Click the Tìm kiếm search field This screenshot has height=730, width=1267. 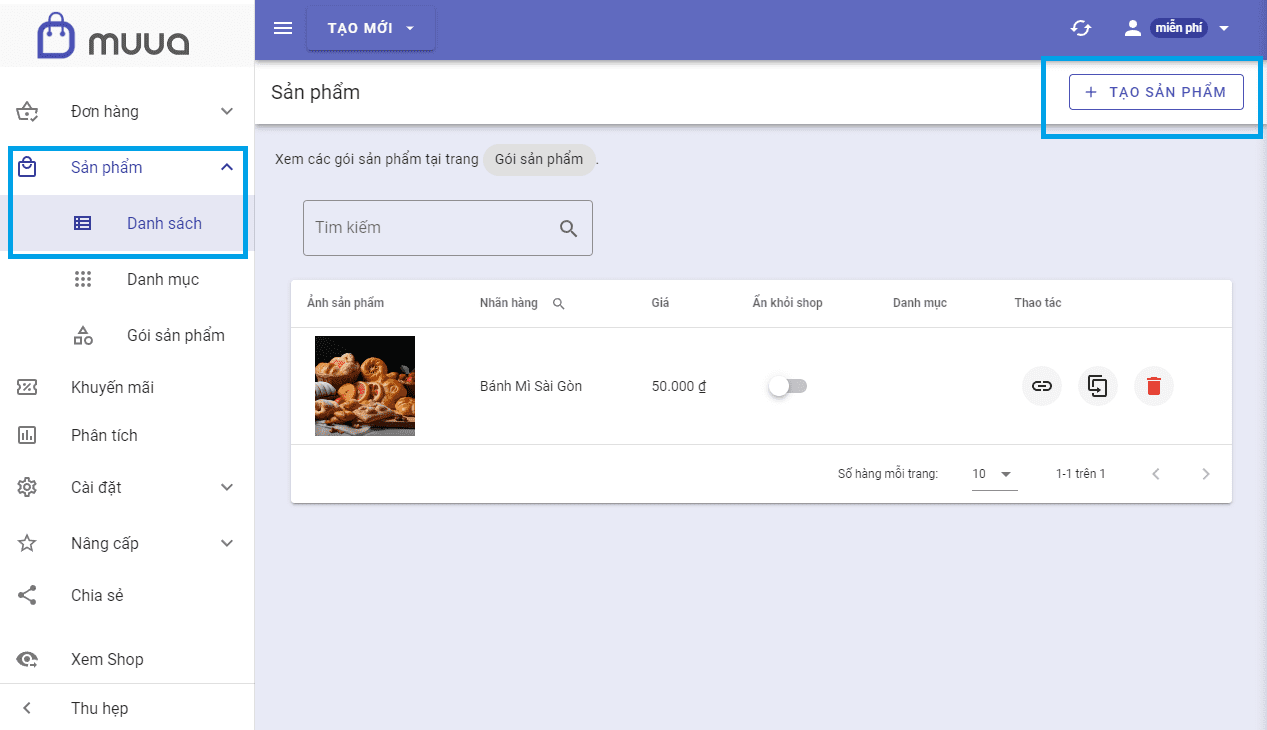(x=430, y=228)
